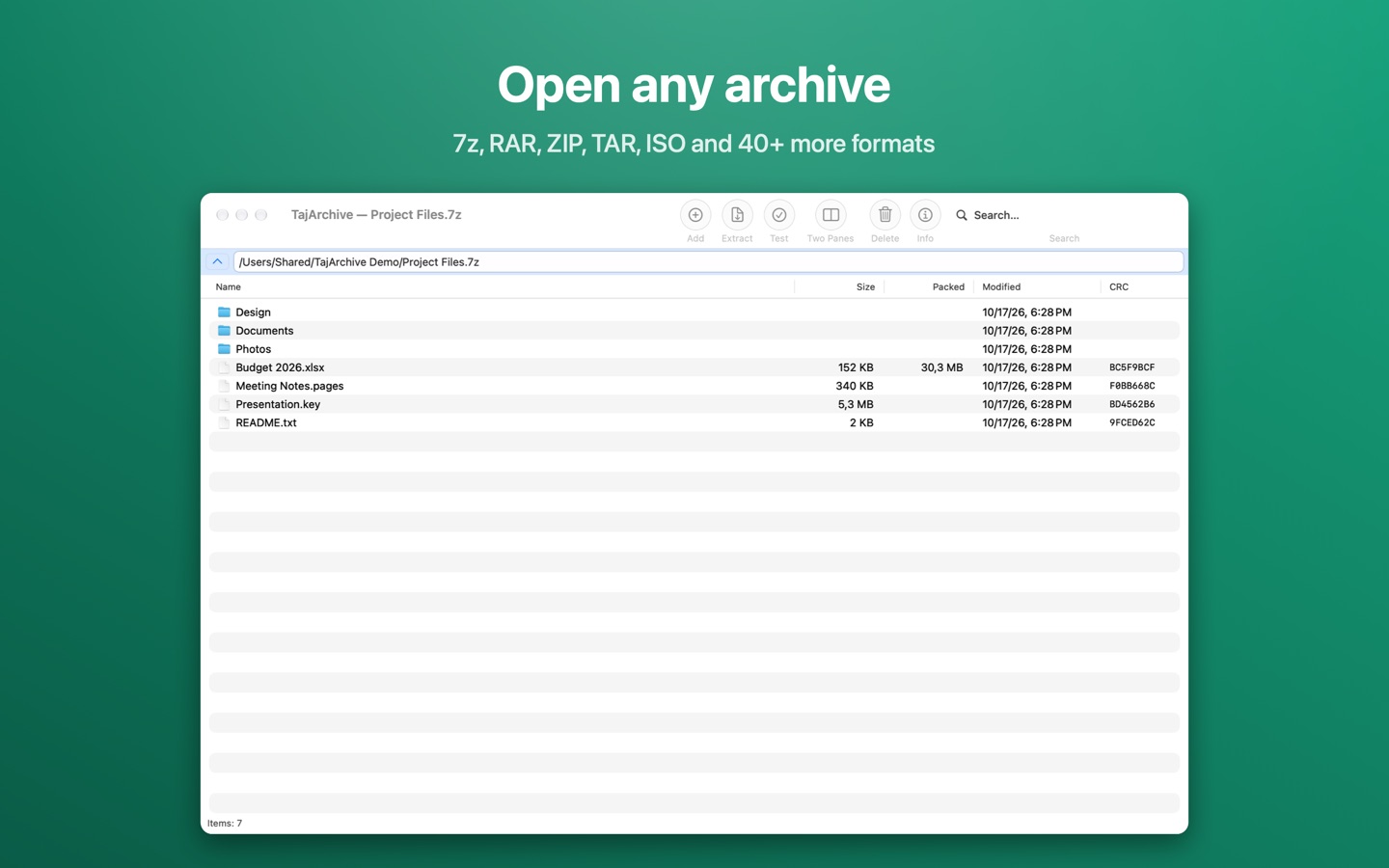Open the archive Info panel
Viewport: 1389px width, 868px height.
[925, 215]
